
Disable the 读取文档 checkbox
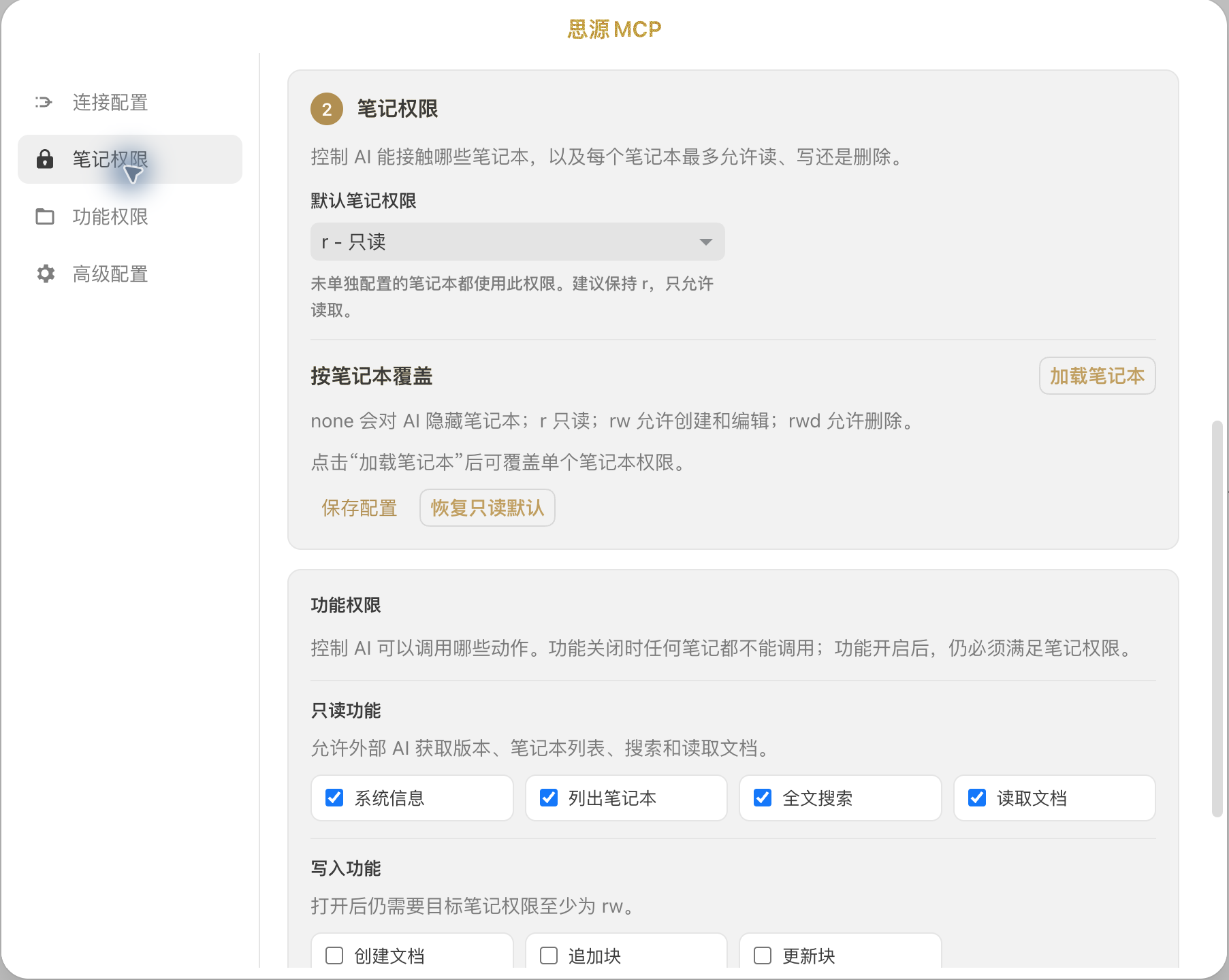point(977,798)
